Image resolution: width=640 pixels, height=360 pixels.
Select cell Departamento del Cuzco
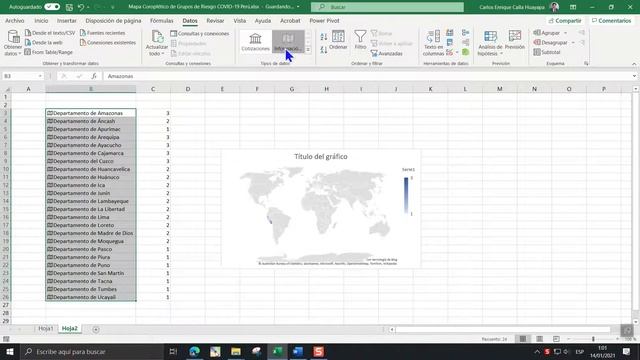(91, 161)
